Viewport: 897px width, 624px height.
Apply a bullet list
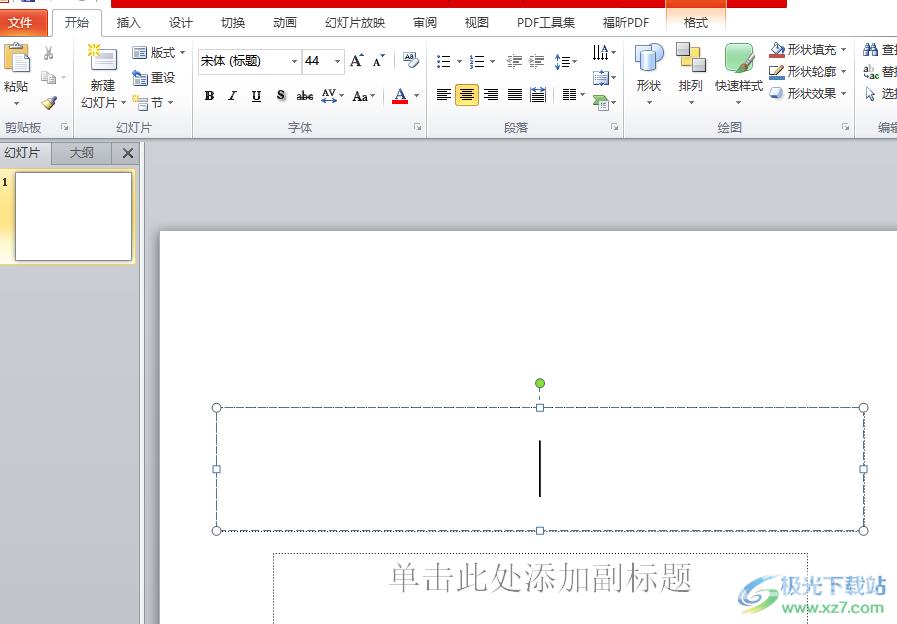444,61
